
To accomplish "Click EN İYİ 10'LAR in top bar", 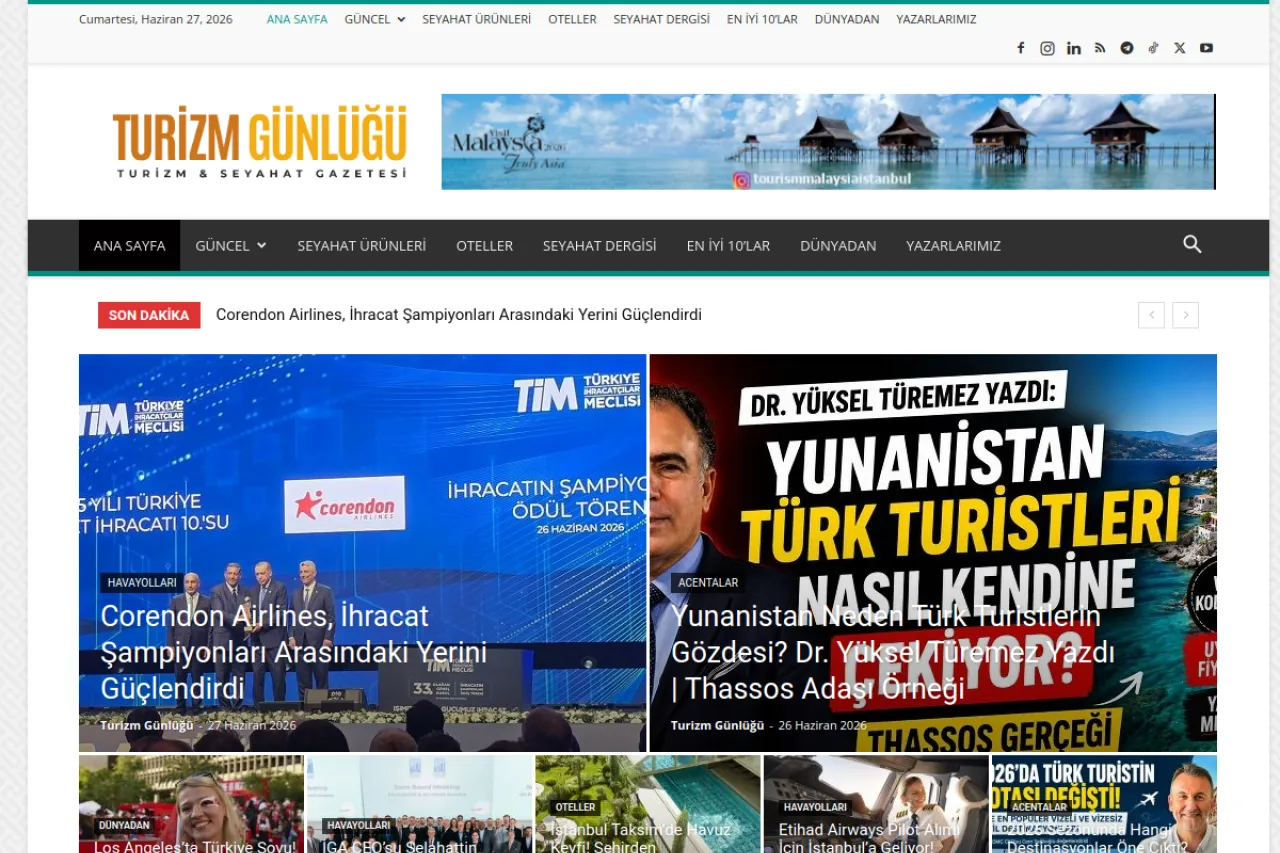I will (x=762, y=19).
